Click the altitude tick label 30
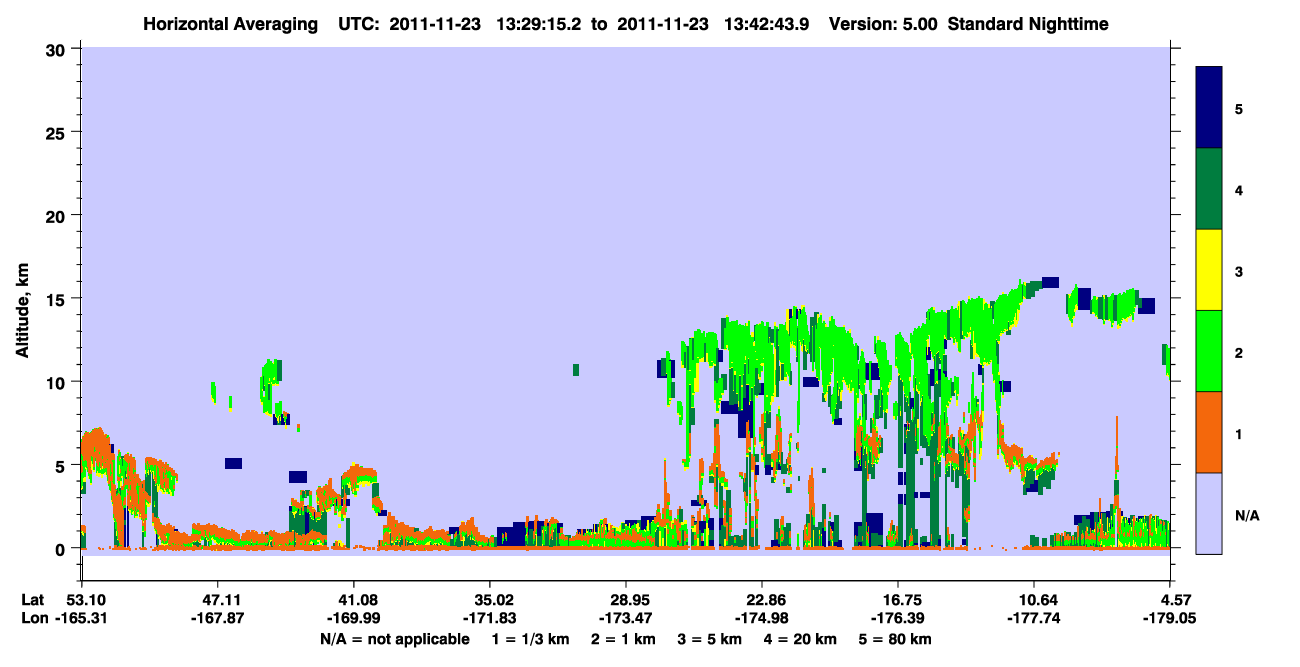 pyautogui.click(x=58, y=49)
